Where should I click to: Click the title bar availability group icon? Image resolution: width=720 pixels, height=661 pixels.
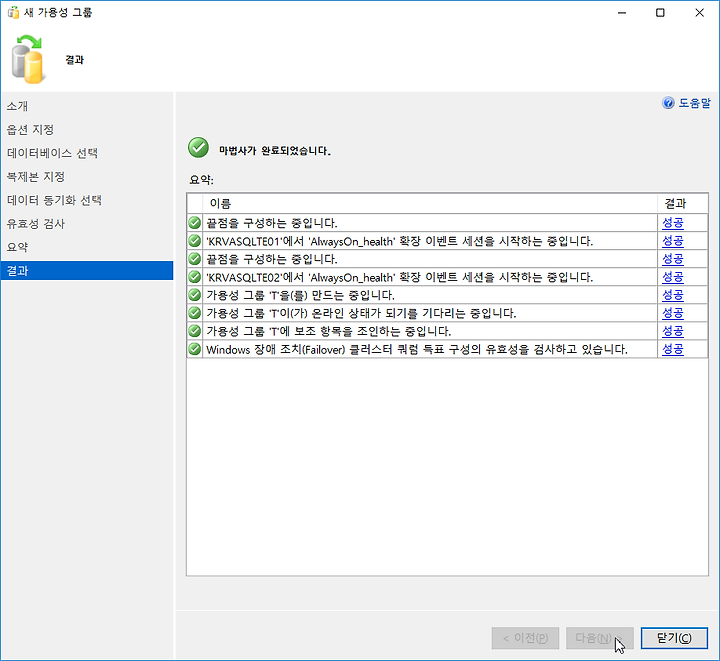coord(13,12)
